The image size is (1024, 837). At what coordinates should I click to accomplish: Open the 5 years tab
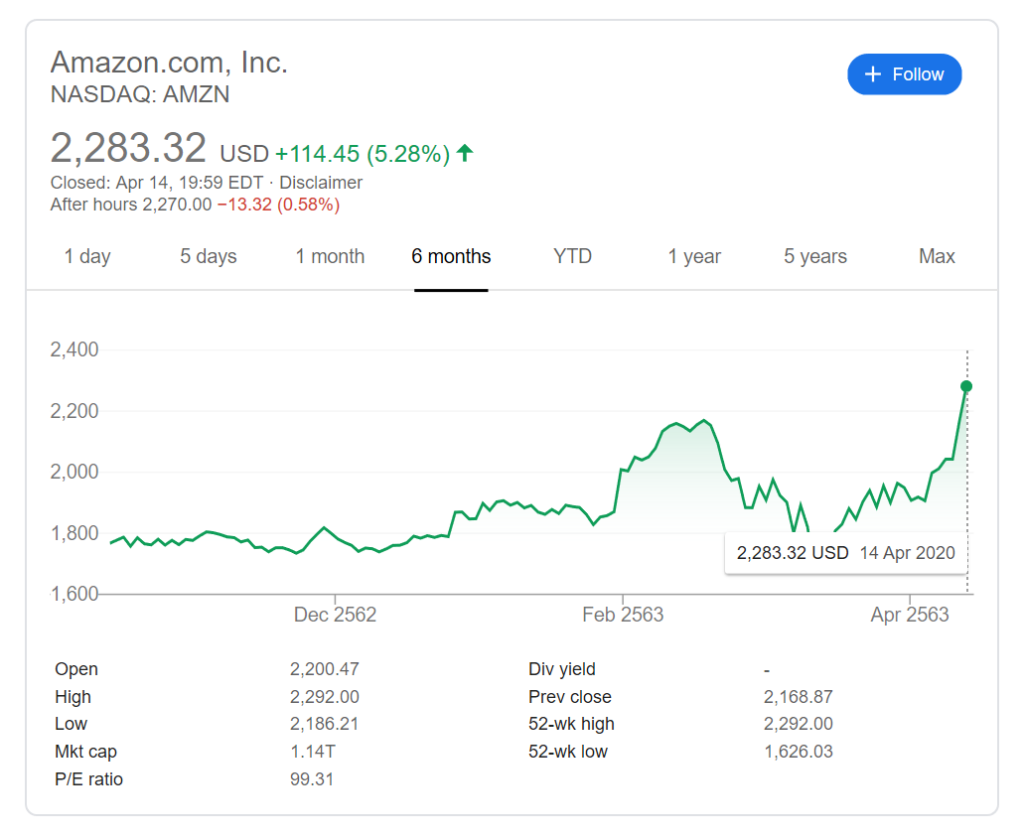[x=815, y=257]
